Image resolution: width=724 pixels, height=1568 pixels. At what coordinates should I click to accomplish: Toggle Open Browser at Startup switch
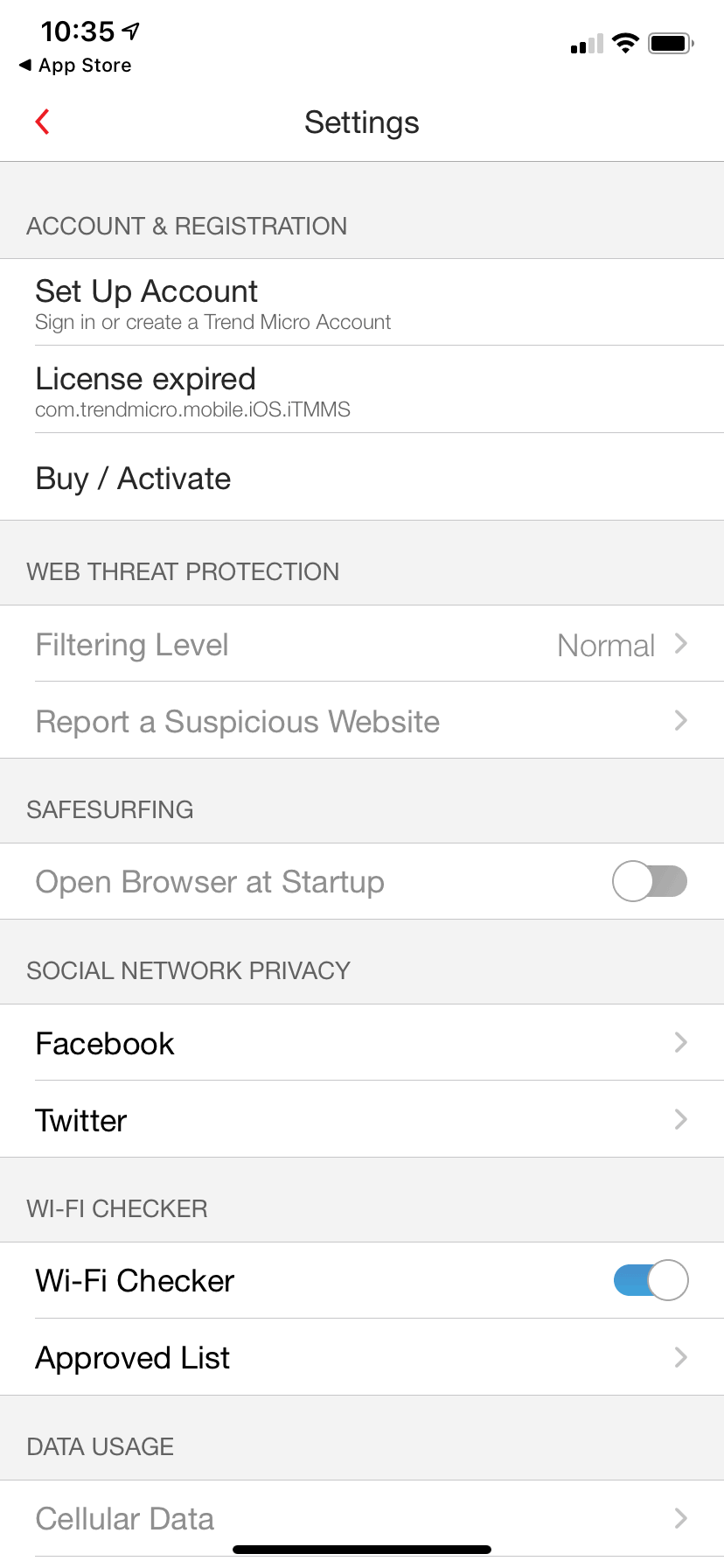(x=650, y=881)
